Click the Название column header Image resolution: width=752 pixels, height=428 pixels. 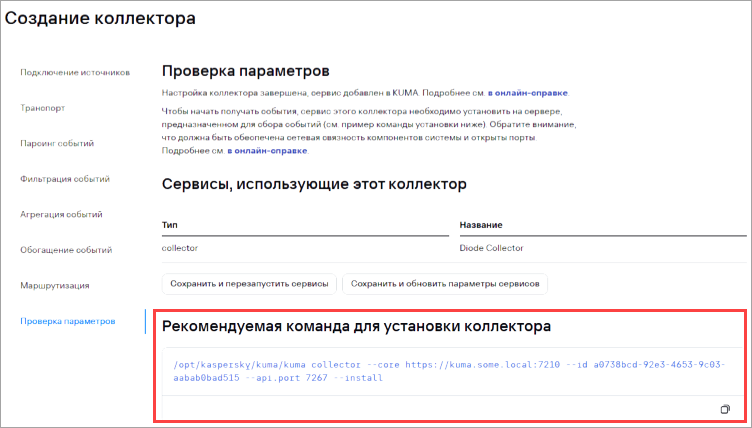[481, 225]
